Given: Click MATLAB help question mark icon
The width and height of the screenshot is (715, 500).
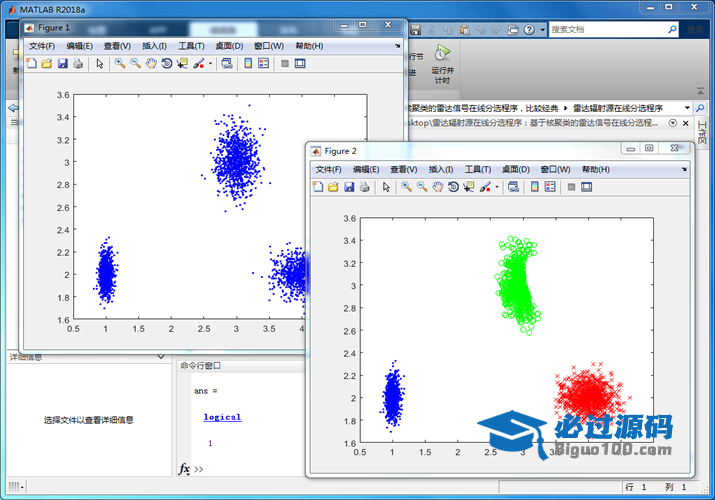Looking at the screenshot, I should pos(529,30).
